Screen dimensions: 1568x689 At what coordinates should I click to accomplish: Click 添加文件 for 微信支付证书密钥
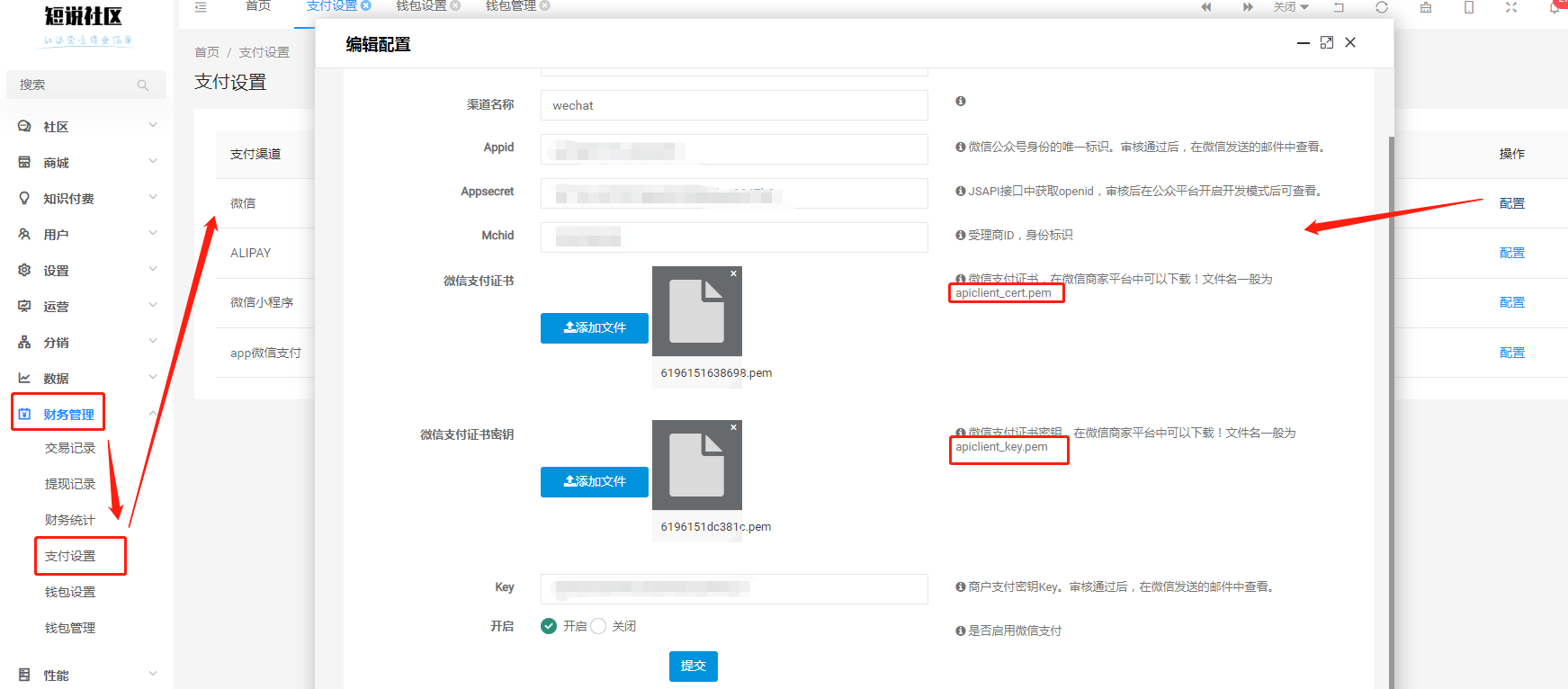595,482
